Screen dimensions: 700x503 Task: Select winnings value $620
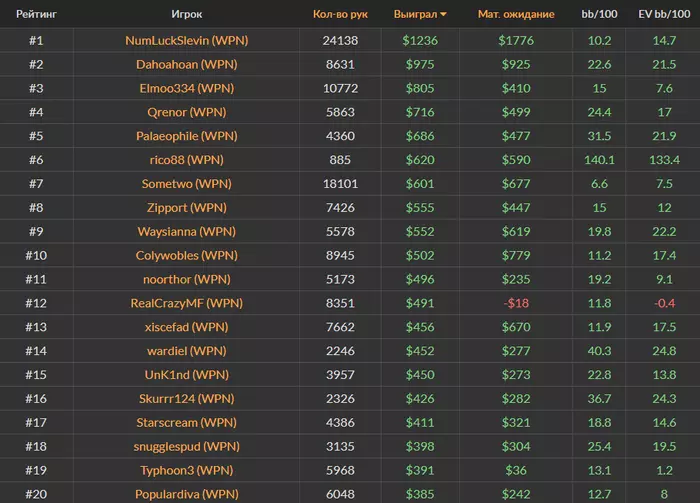pos(420,160)
